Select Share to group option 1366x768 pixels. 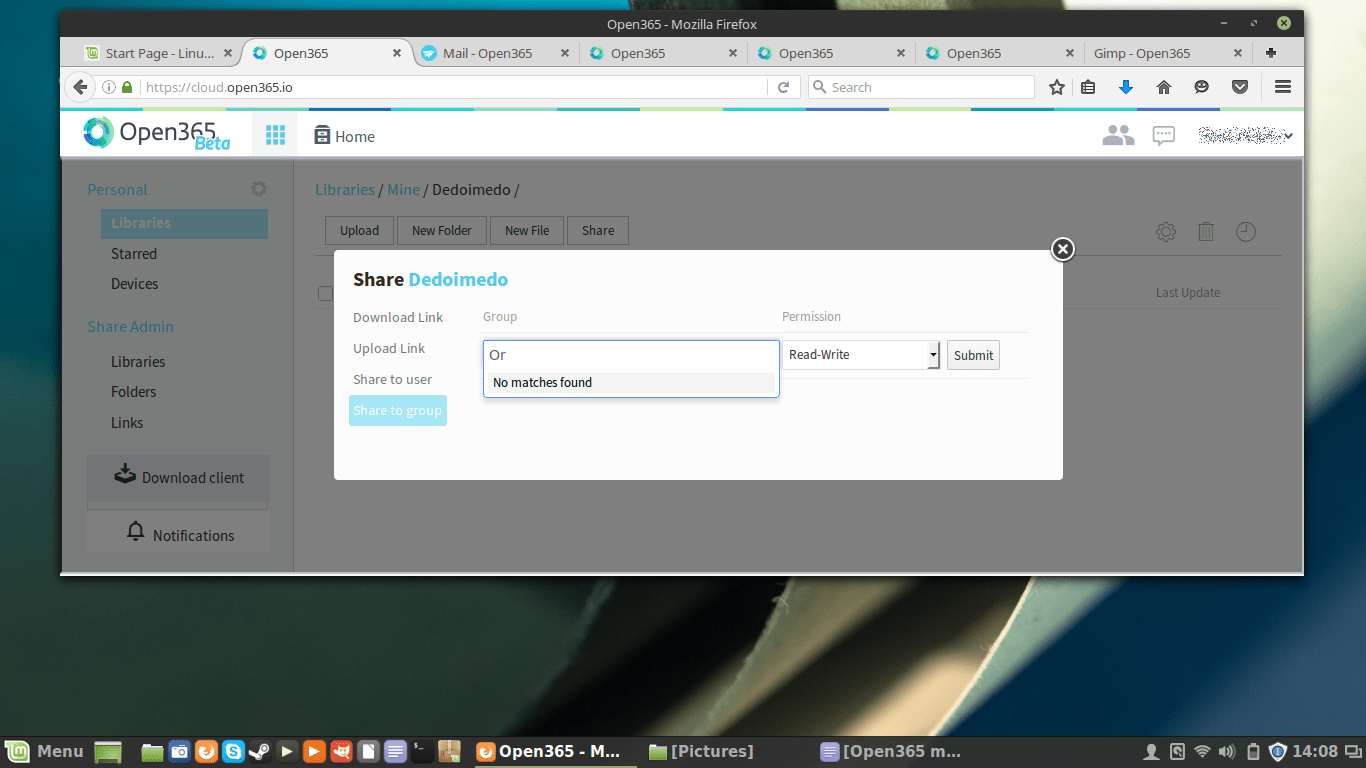398,410
